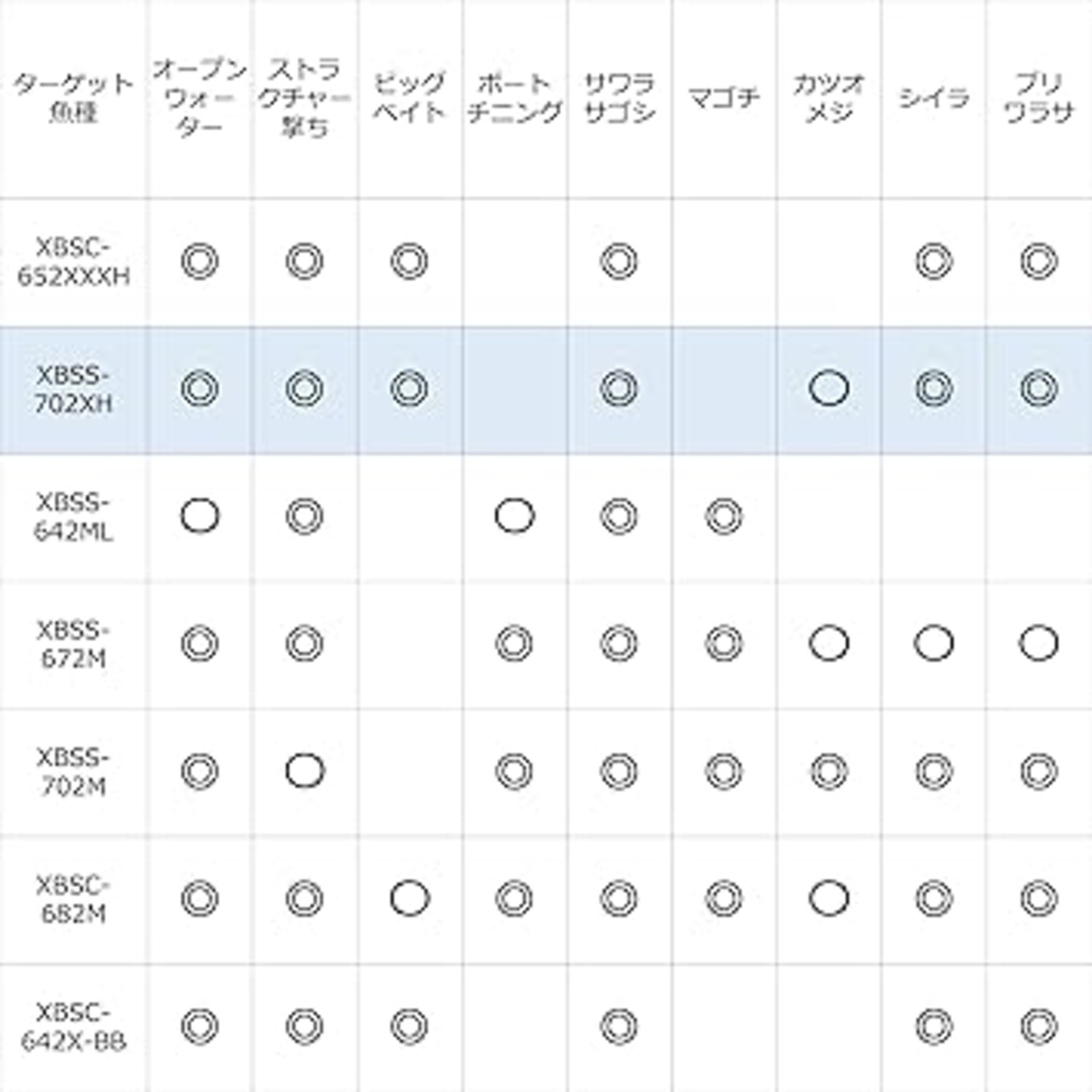Click the single circle for XBSC-682M under カツオメジ
Screen dimensions: 1092x1092
click(828, 898)
